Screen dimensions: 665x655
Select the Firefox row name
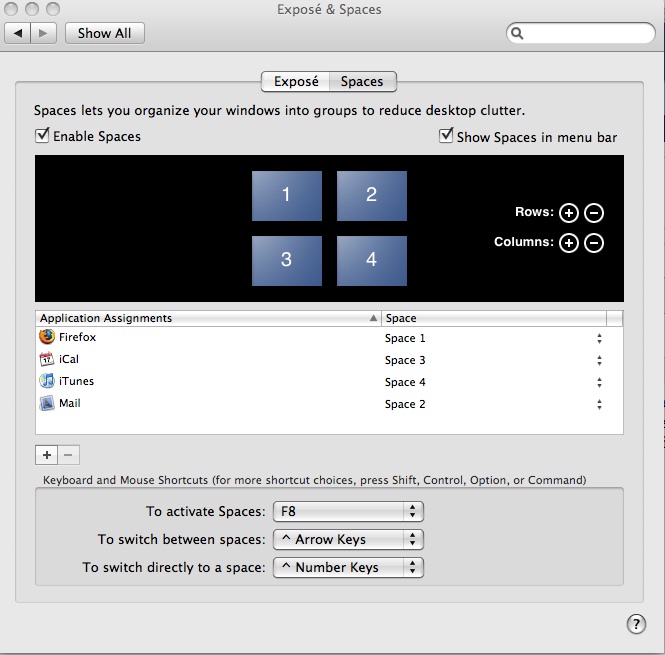[78, 337]
